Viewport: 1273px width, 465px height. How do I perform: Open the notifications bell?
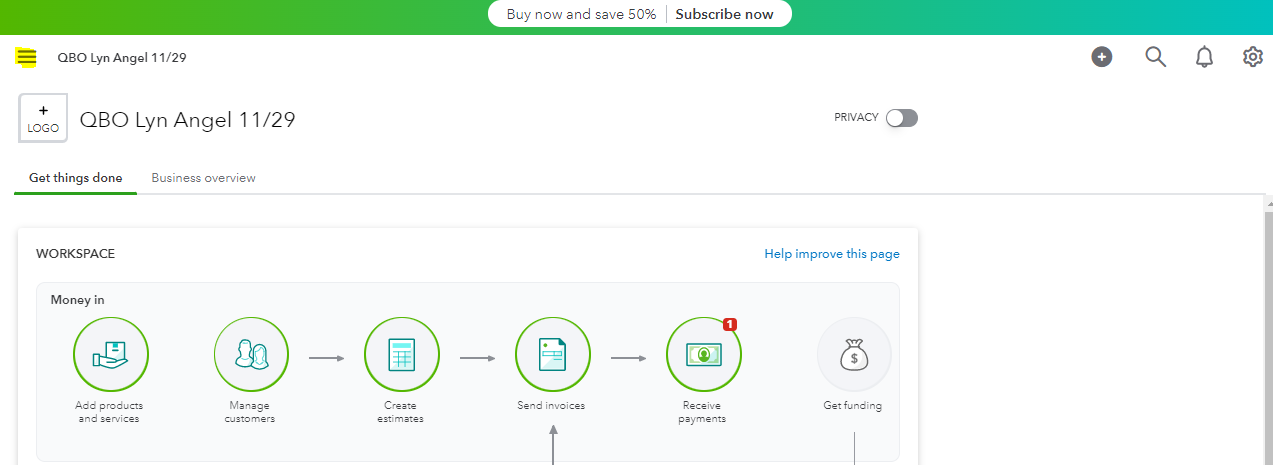coord(1204,57)
